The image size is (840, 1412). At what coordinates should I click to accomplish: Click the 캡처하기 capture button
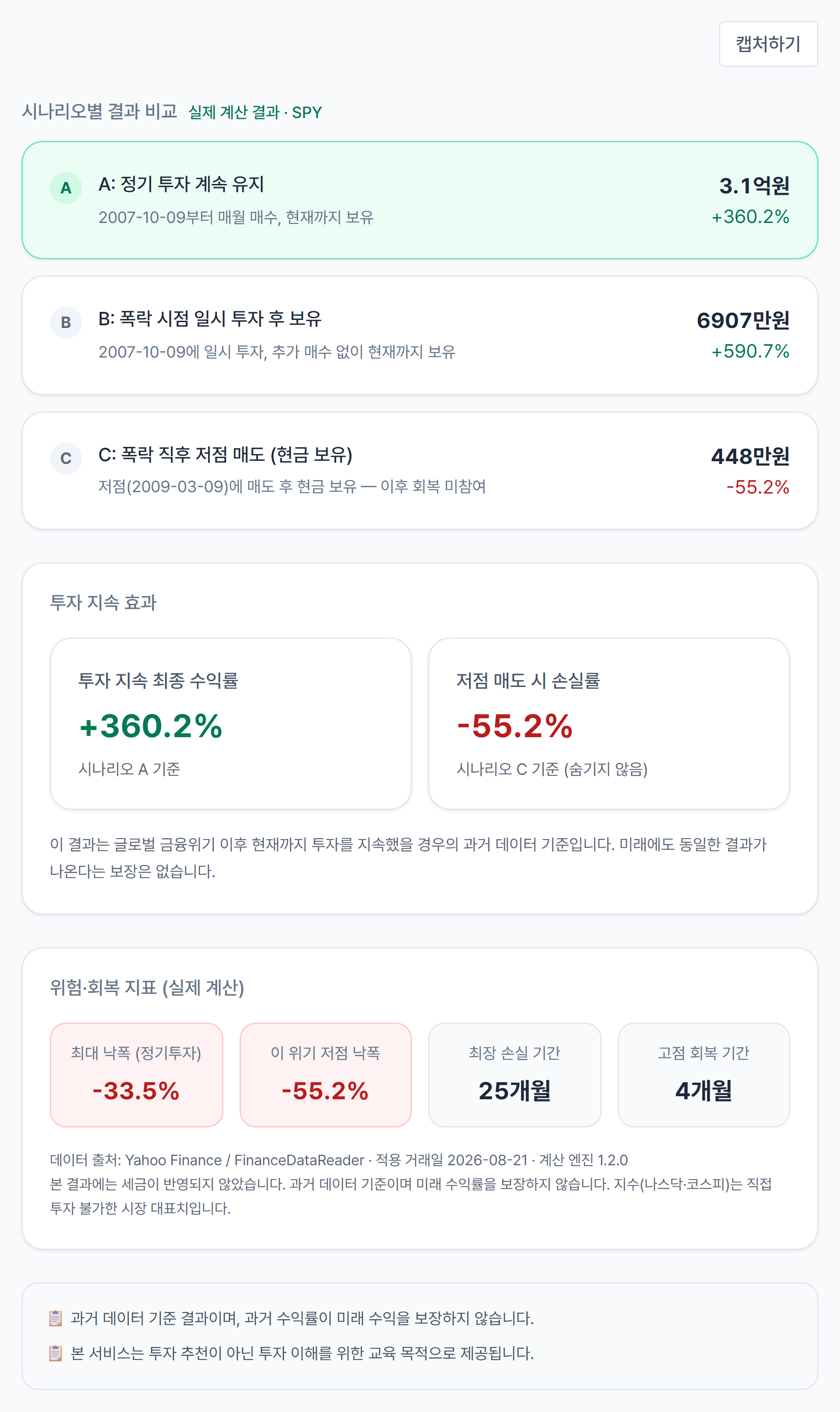coord(768,44)
